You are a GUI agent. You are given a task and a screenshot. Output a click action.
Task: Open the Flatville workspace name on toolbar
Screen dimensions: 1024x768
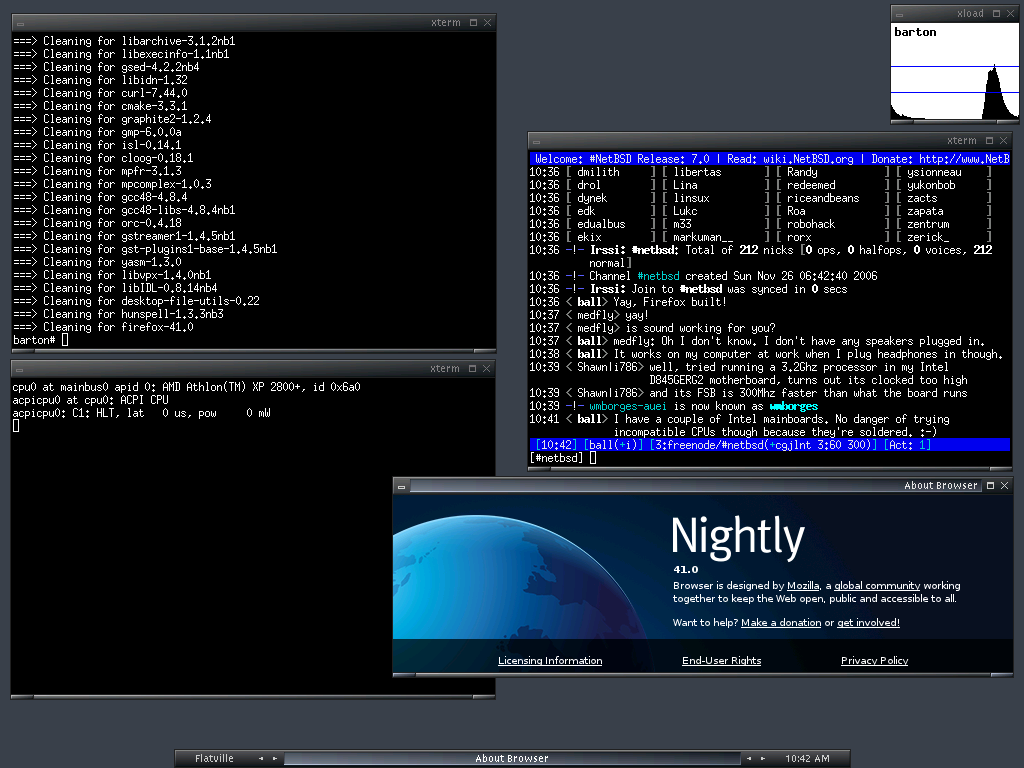(214, 758)
